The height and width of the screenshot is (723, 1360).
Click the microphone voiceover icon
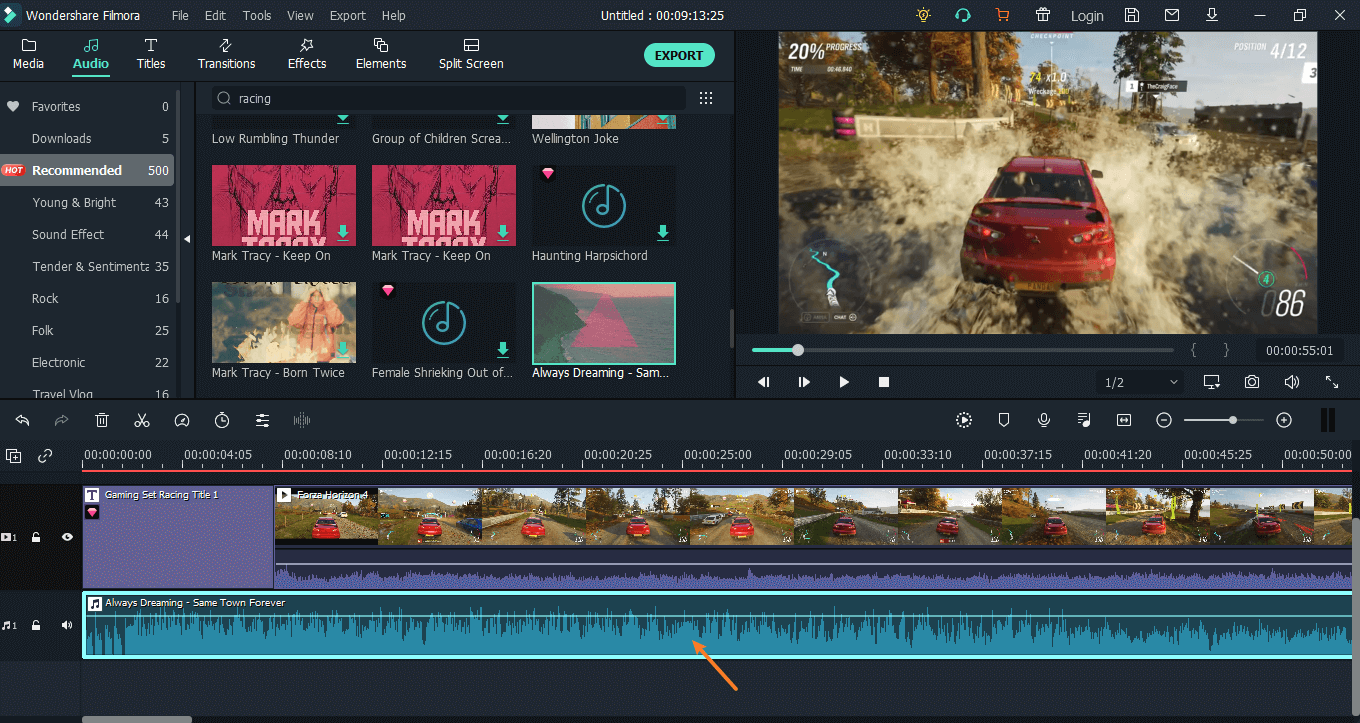1044,421
